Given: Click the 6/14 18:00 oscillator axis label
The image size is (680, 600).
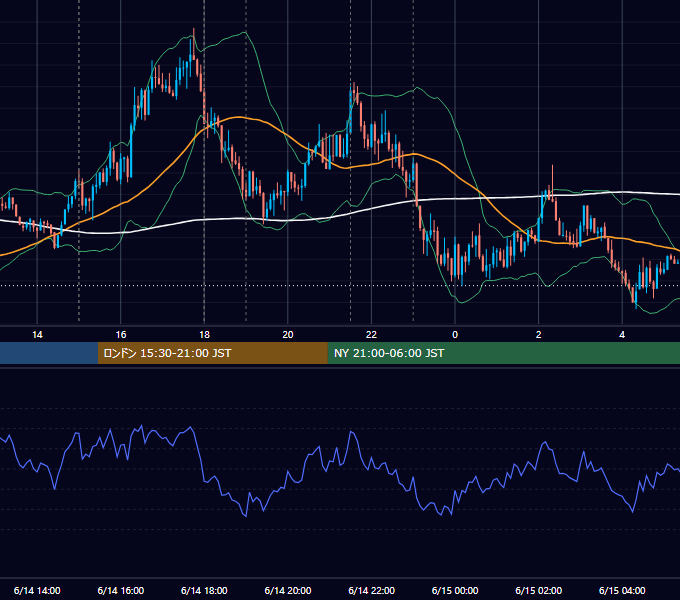Looking at the screenshot, I should coord(204,590).
